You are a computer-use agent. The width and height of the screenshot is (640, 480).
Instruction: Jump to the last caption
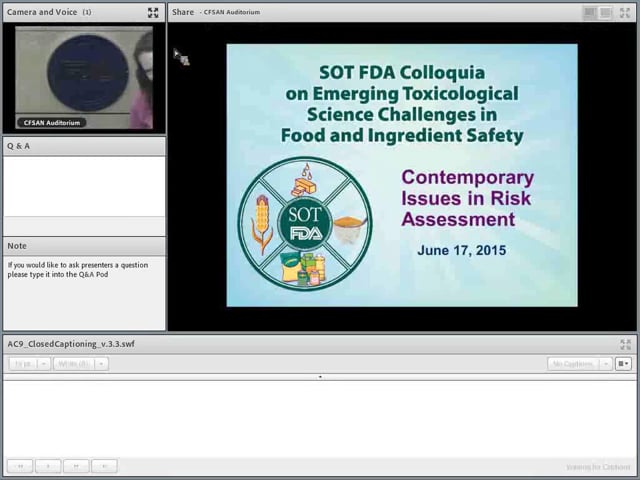(x=104, y=466)
